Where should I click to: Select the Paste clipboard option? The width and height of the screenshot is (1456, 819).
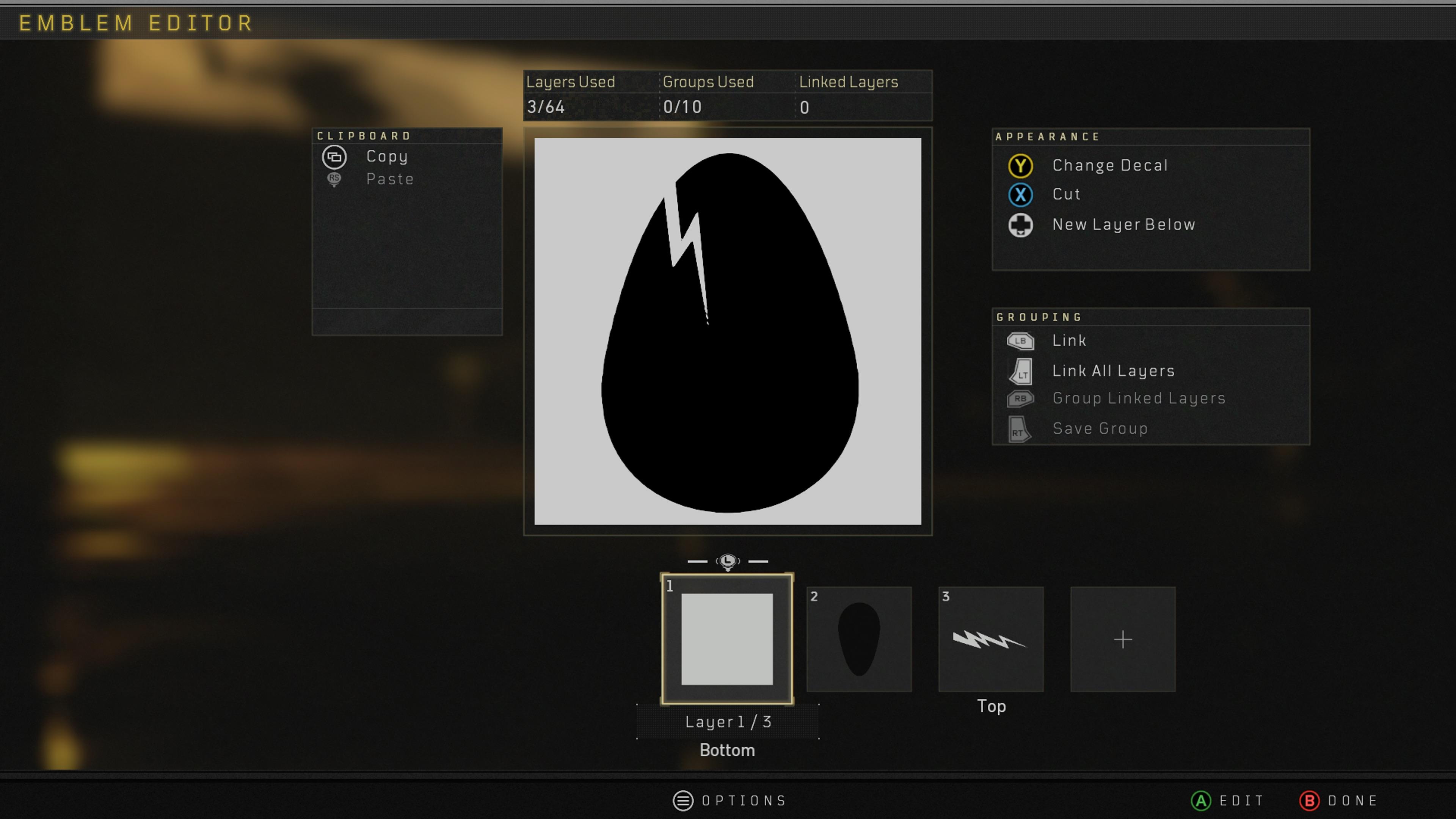[389, 179]
